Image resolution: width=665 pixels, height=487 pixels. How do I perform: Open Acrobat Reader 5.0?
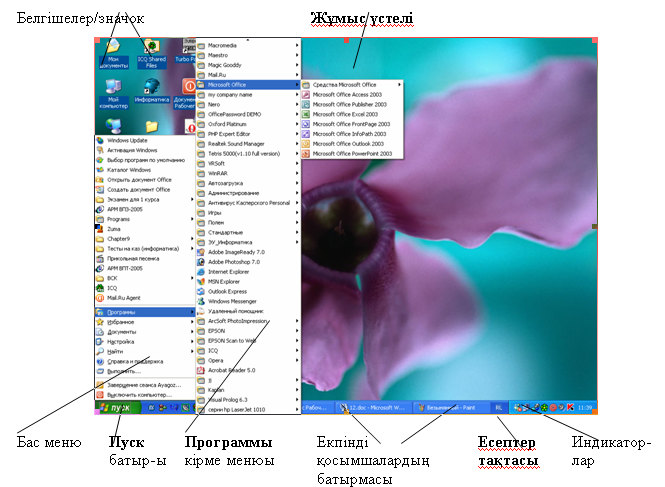[x=248, y=370]
